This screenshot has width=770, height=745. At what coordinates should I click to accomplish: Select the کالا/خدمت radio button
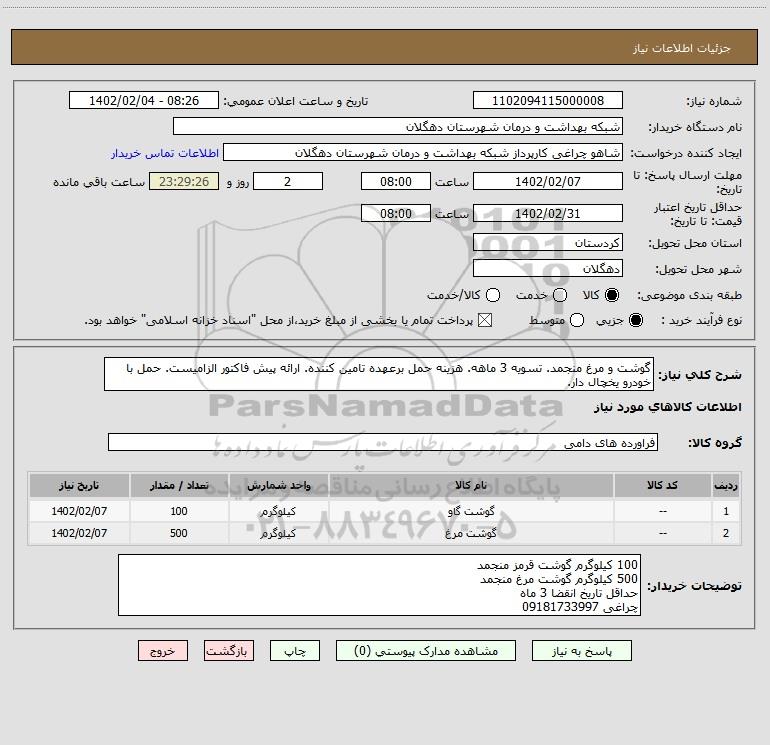tap(493, 295)
